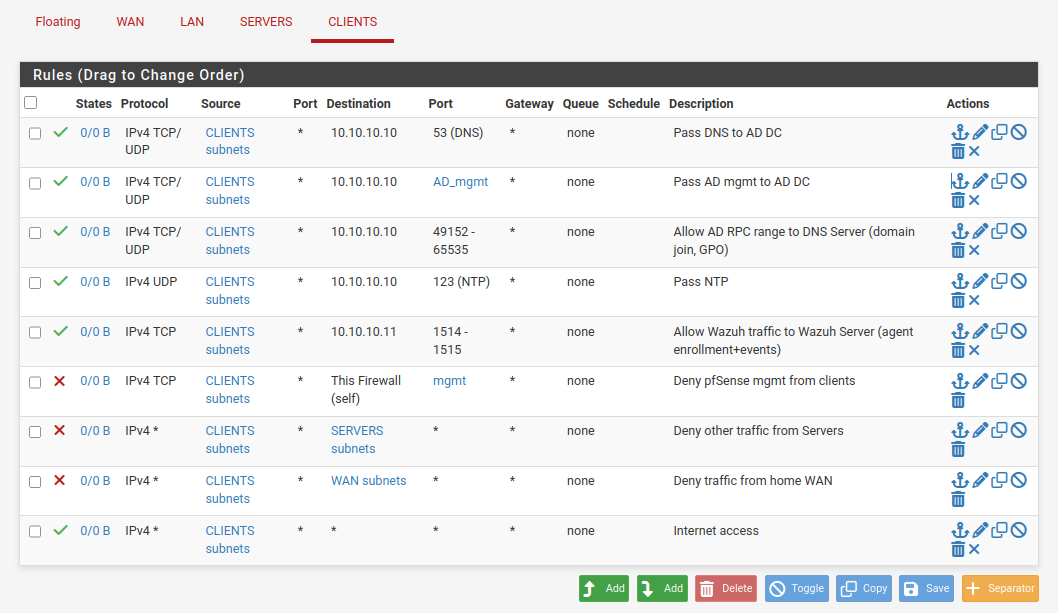Disable the Pass NTP rule
The height and width of the screenshot is (613, 1058).
coord(1019,282)
